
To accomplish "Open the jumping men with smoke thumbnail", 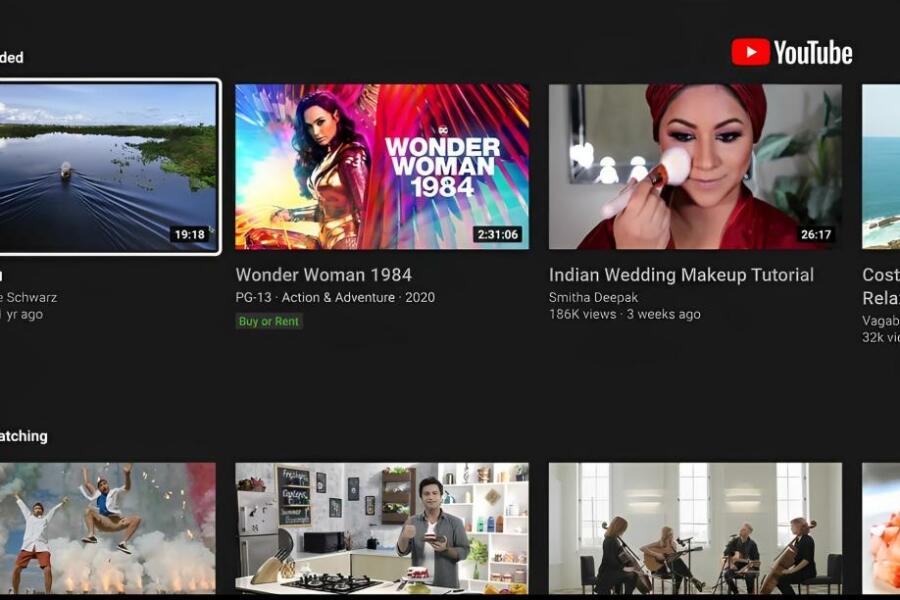I will (108, 528).
